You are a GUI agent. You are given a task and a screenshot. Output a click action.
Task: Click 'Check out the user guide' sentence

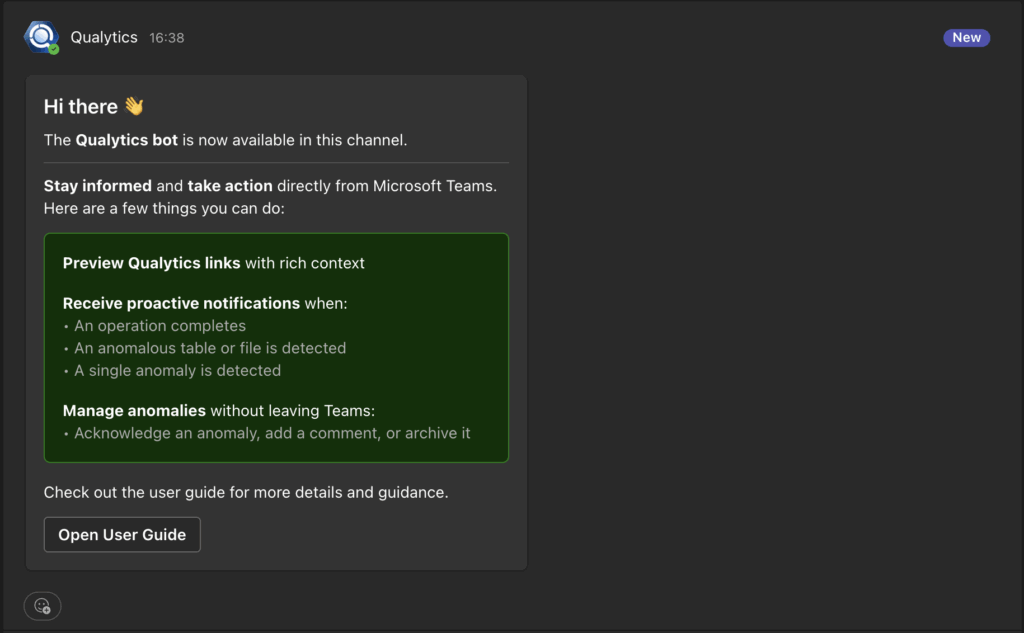246,492
